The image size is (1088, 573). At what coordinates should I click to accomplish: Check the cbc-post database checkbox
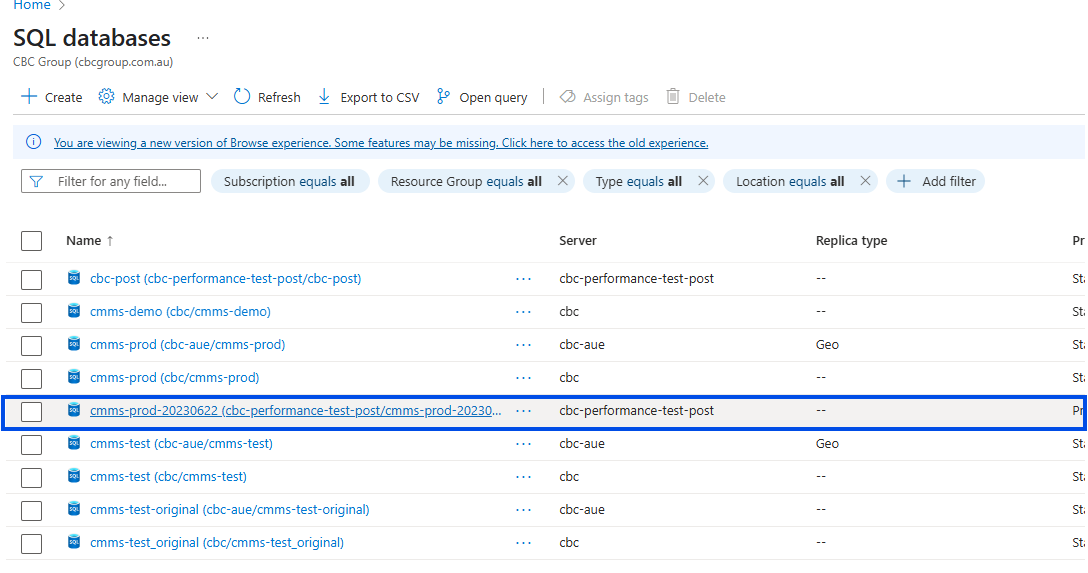point(32,279)
